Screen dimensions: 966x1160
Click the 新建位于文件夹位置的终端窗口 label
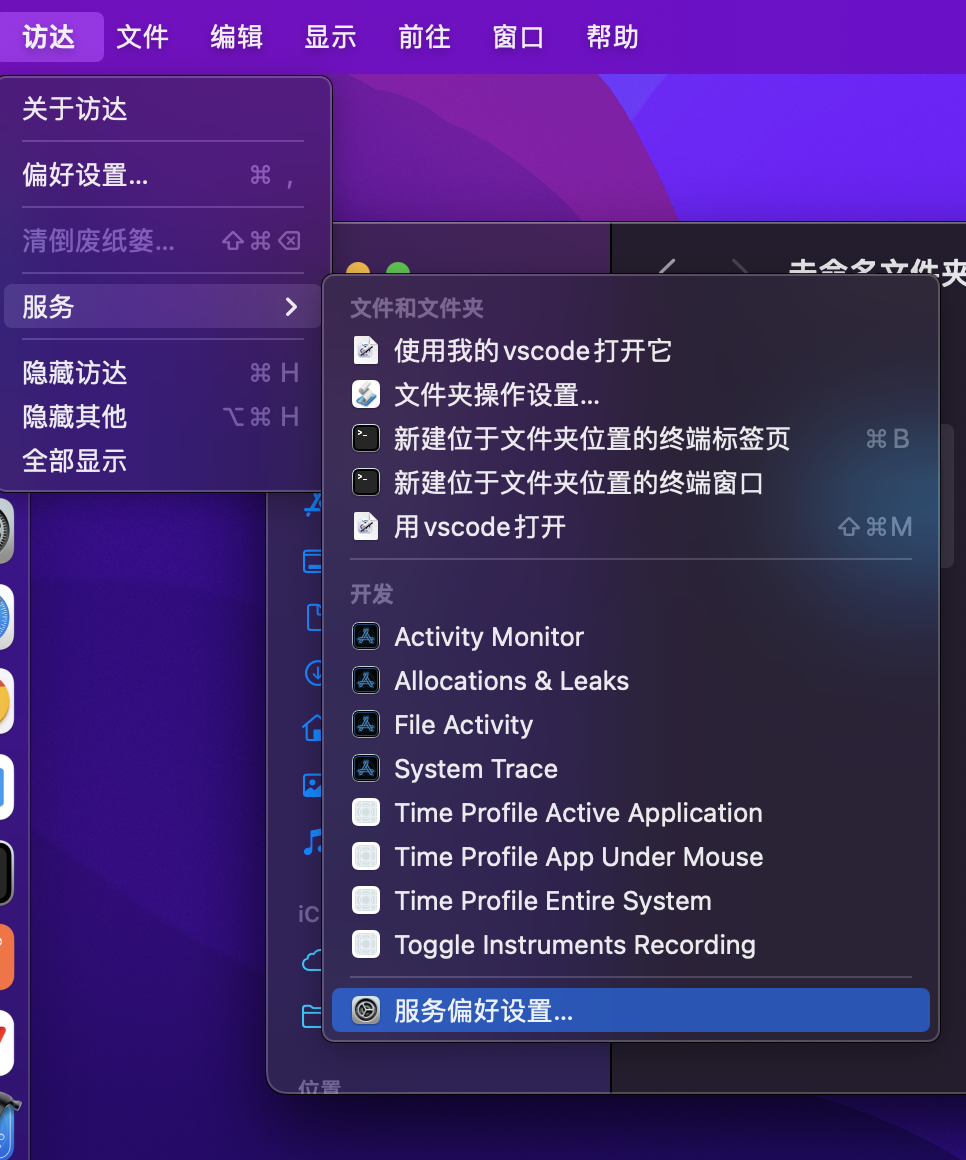coord(578,482)
